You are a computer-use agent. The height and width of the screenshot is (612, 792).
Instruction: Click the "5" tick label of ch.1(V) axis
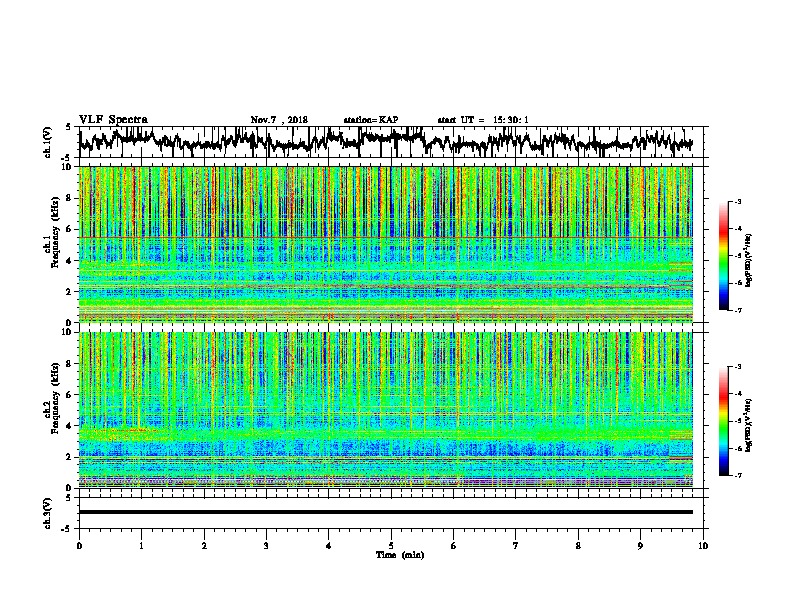69,127
